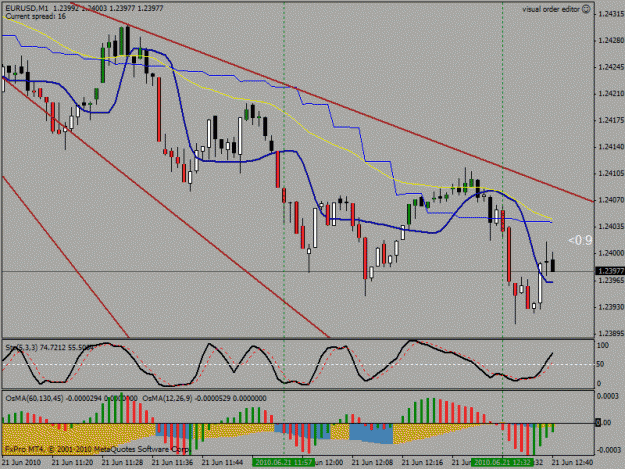Click the 1.24175 price axis value
The image size is (625, 469).
[611, 120]
